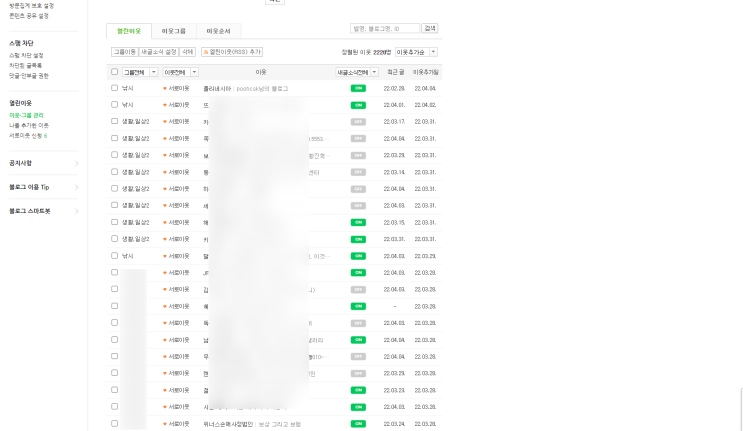Tick the select-all checkbox in the table header
This screenshot has width=743, height=431.
point(114,72)
